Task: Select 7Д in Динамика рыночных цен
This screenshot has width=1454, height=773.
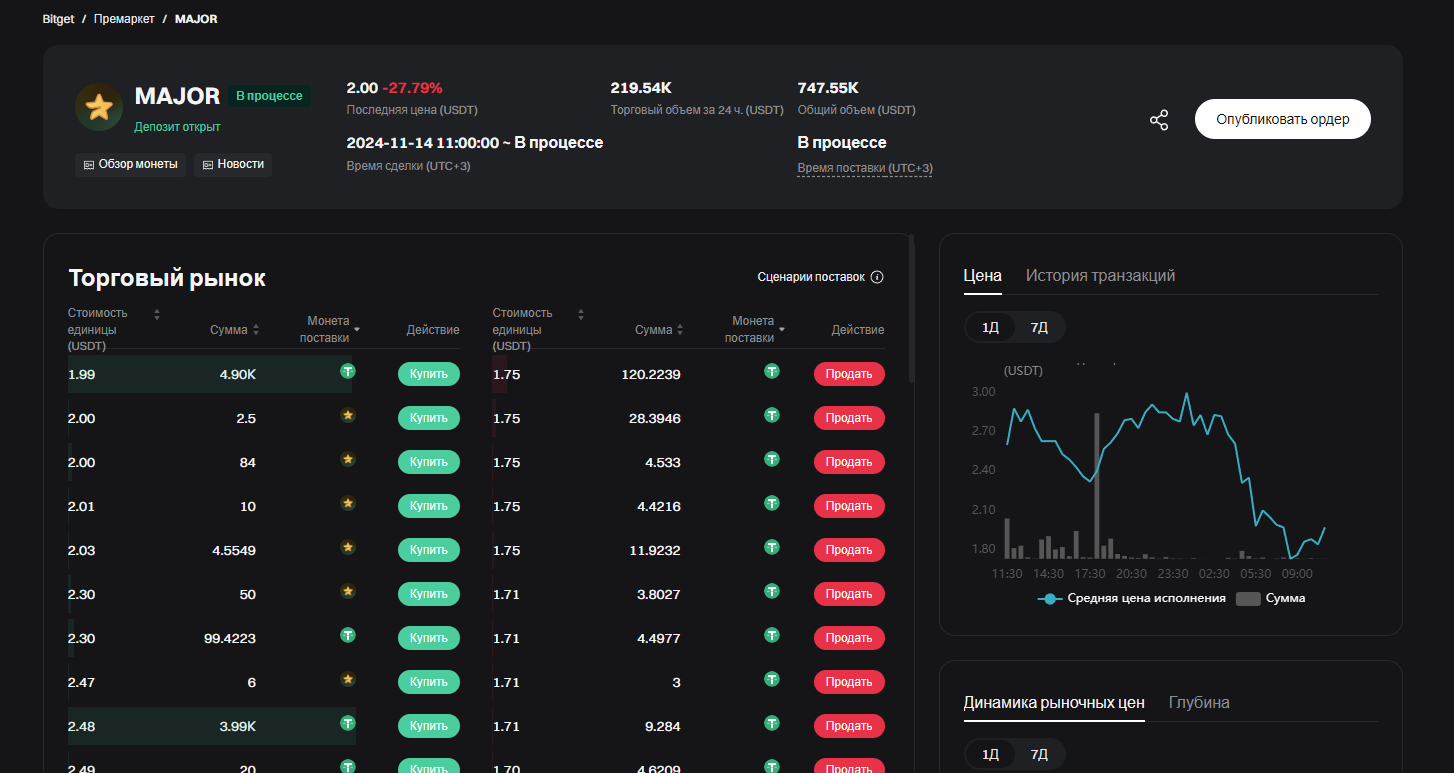Action: [x=1039, y=754]
